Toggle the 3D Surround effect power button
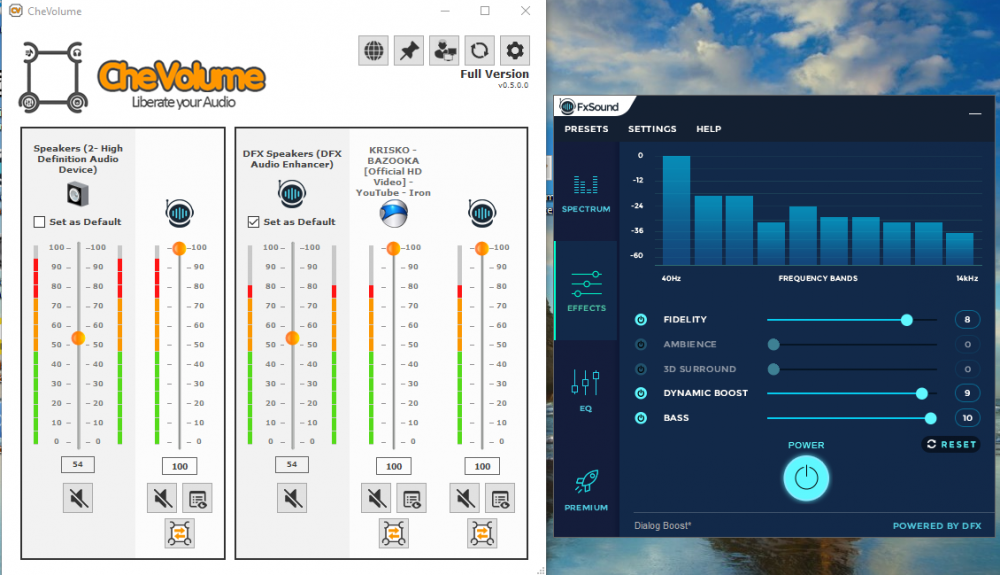Viewport: 1000px width, 575px height. tap(641, 369)
